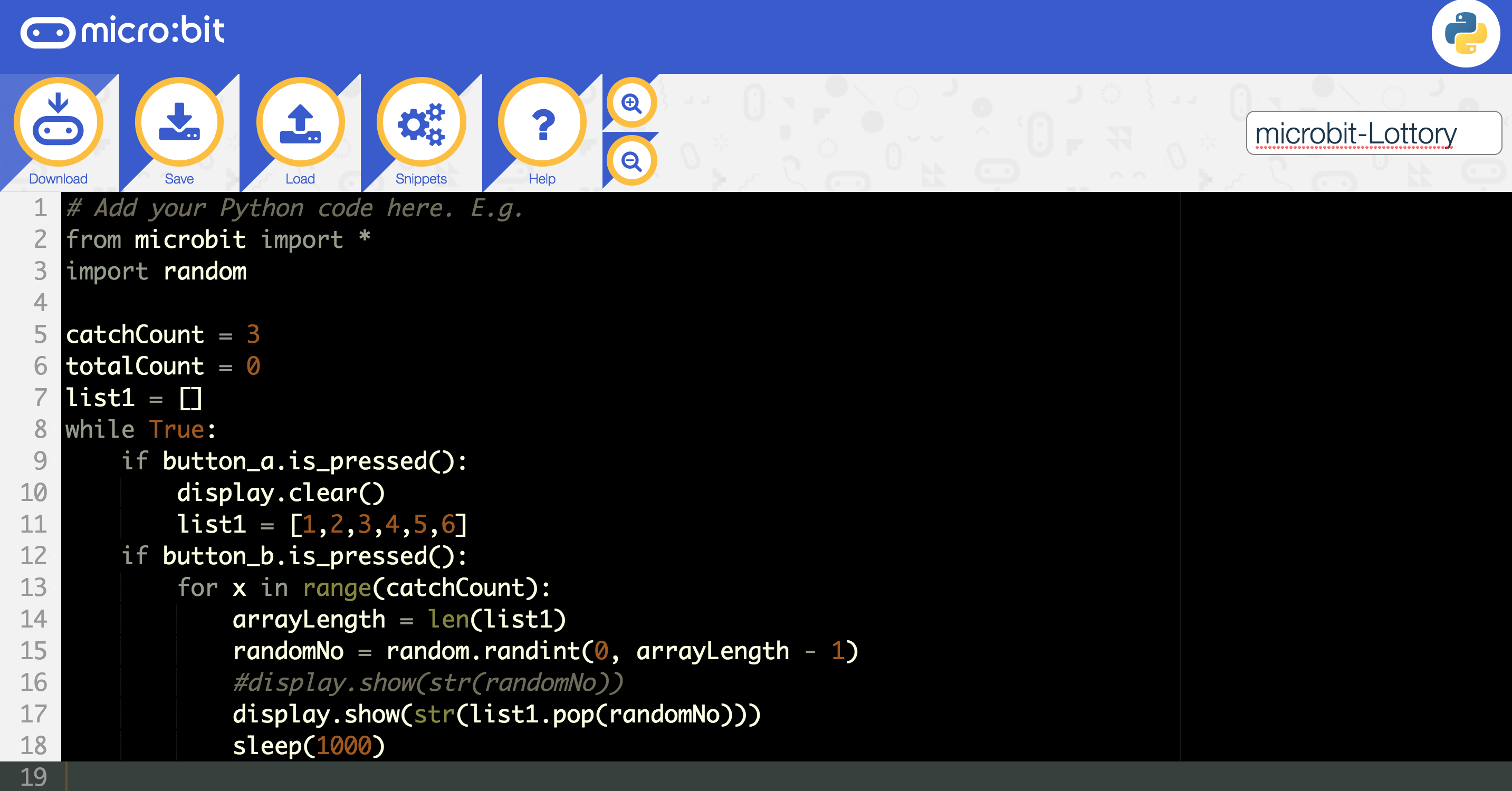
Task: Edit the microbit-Lottory script name field
Action: [x=1373, y=133]
